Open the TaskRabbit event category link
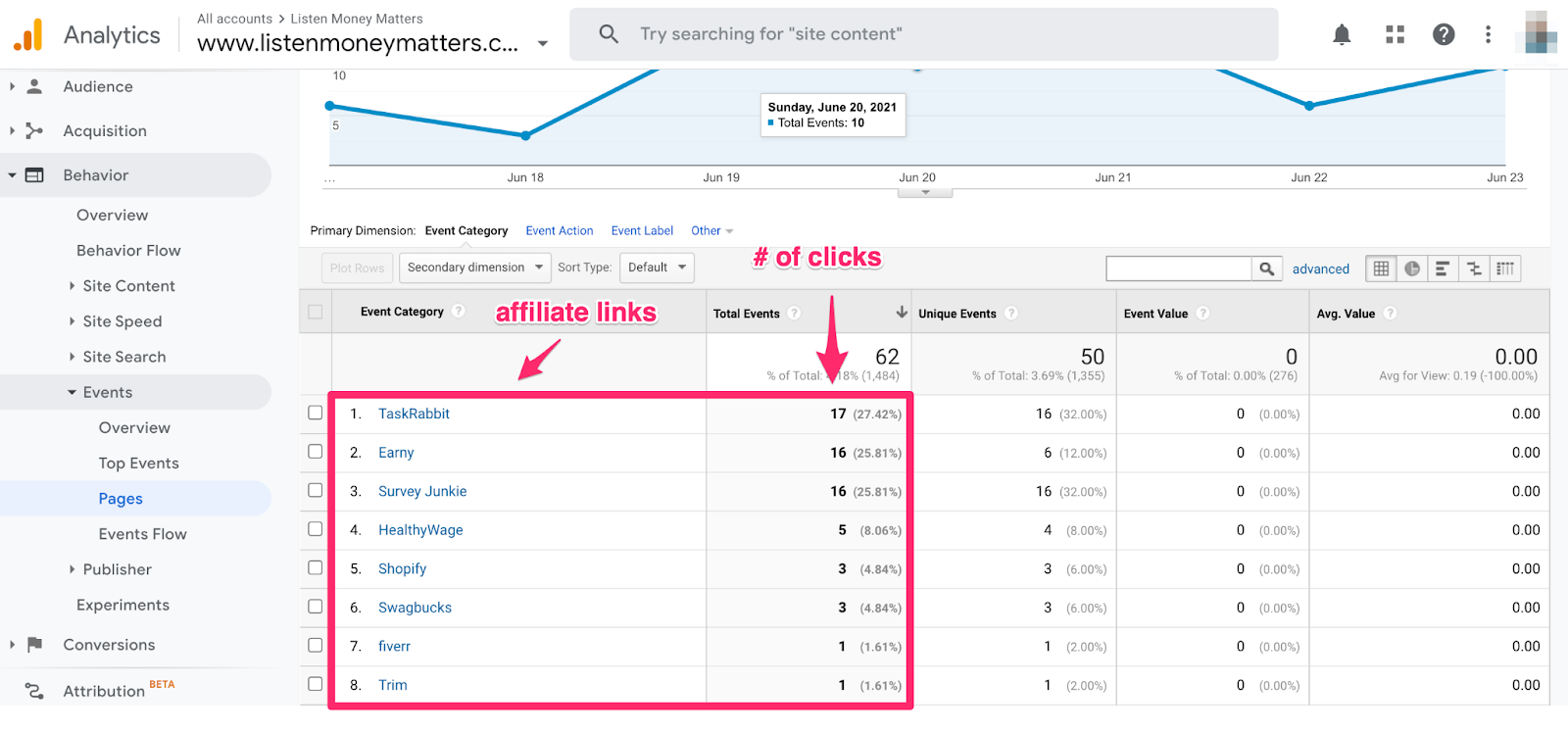1568x733 pixels. click(x=414, y=414)
